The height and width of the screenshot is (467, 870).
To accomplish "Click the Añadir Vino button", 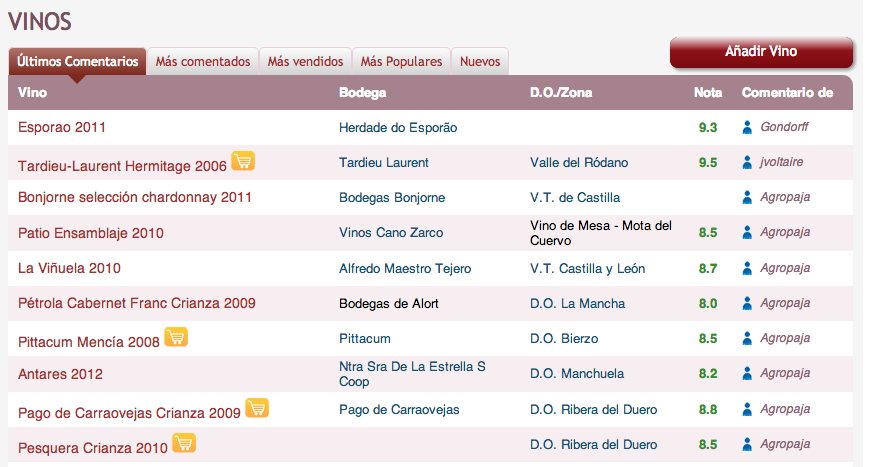I will click(761, 52).
